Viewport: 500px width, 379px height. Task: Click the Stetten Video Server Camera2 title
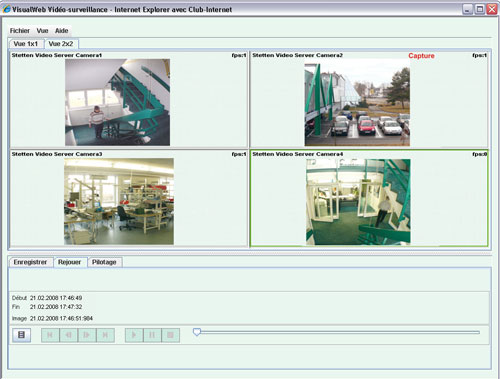297,55
